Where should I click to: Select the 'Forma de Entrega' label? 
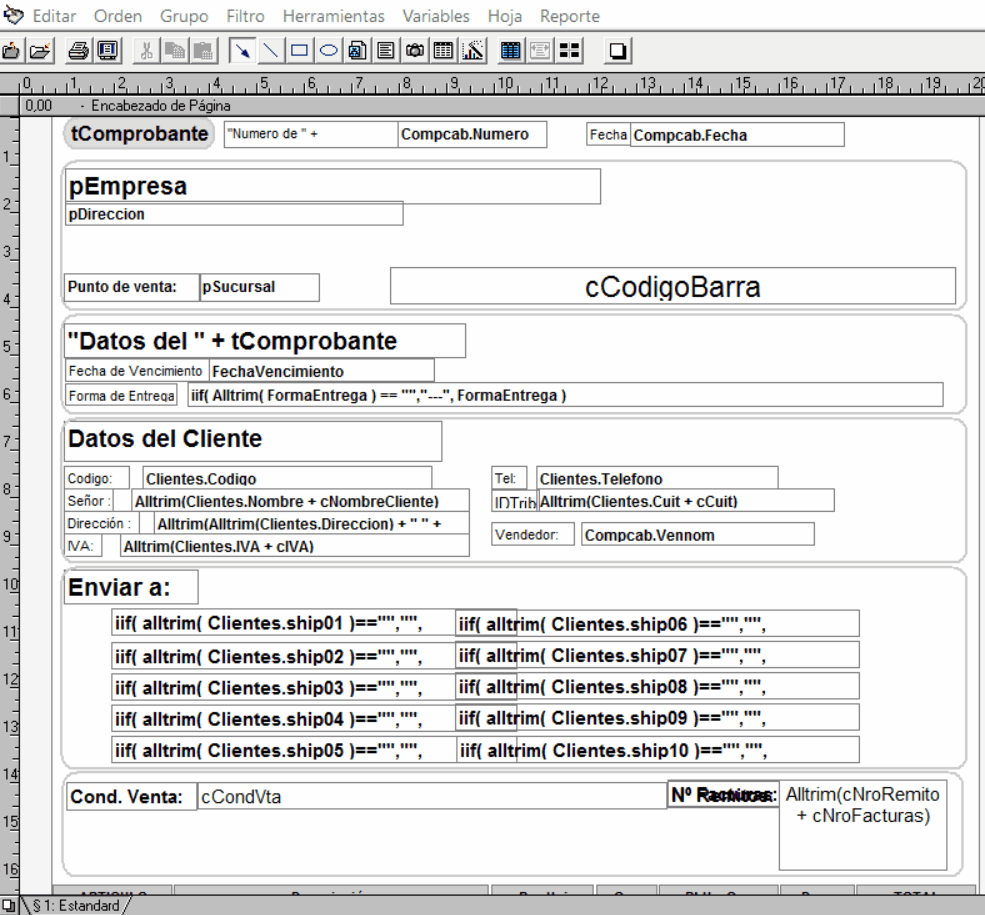click(122, 396)
